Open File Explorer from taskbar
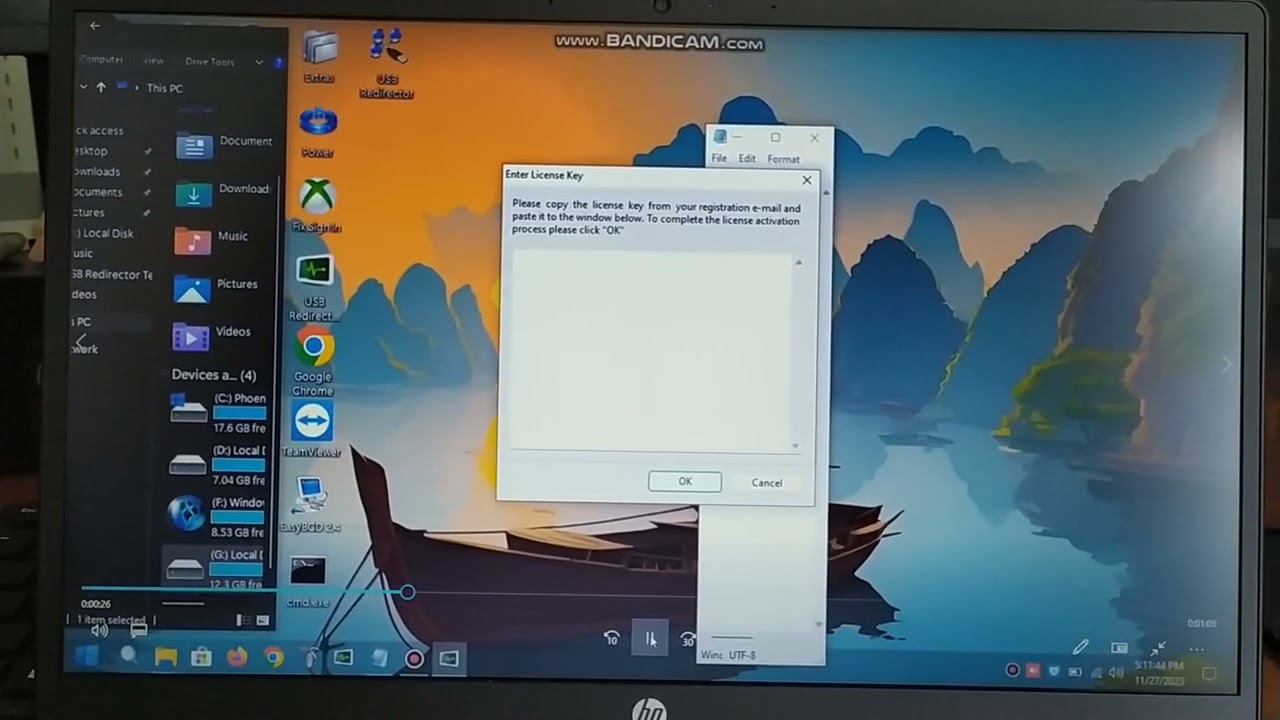The image size is (1280, 720). point(166,657)
